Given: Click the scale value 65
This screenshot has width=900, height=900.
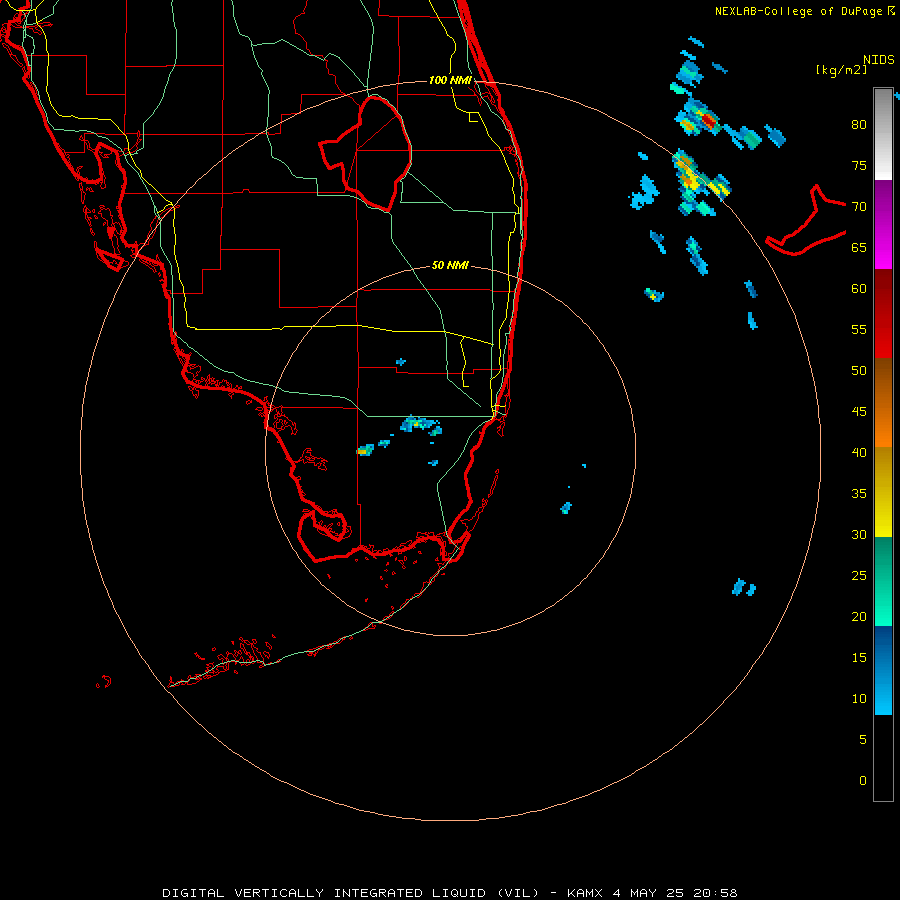Looking at the screenshot, I should pos(859,247).
